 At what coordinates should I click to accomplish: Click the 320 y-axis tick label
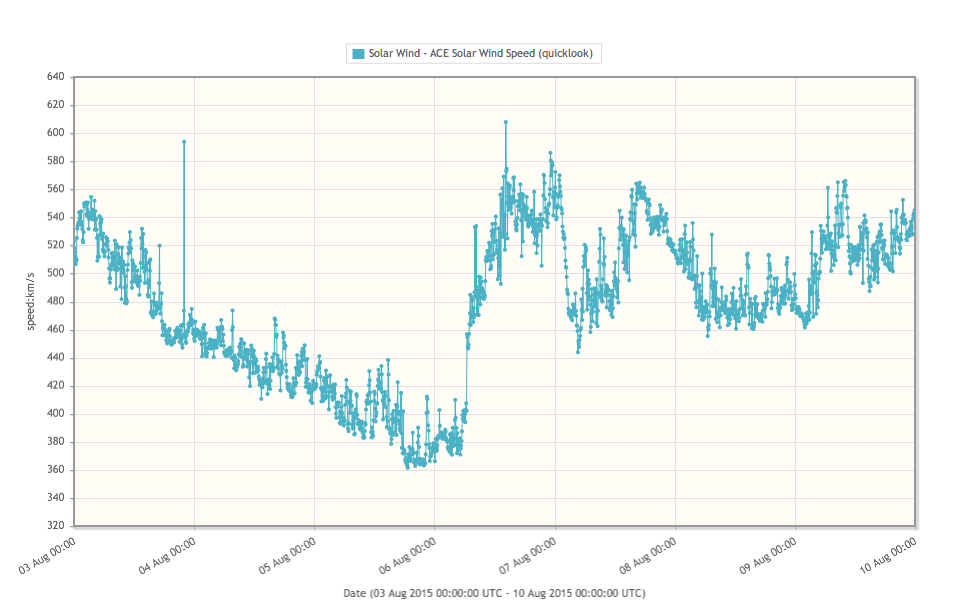click(x=55, y=526)
